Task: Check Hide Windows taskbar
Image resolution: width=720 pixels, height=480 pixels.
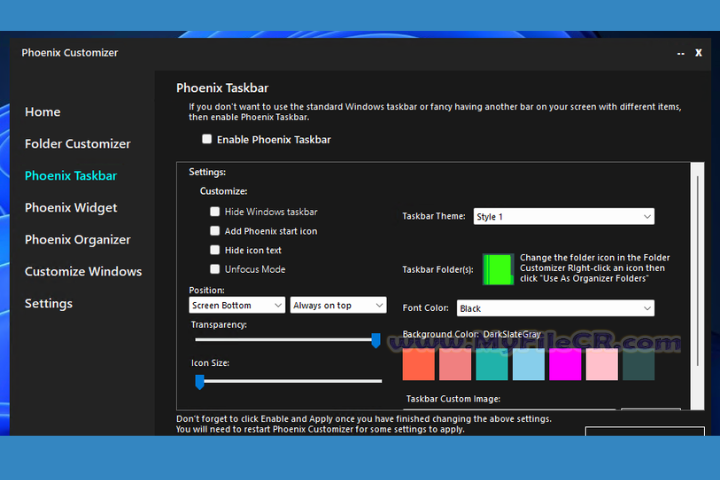Action: point(214,211)
